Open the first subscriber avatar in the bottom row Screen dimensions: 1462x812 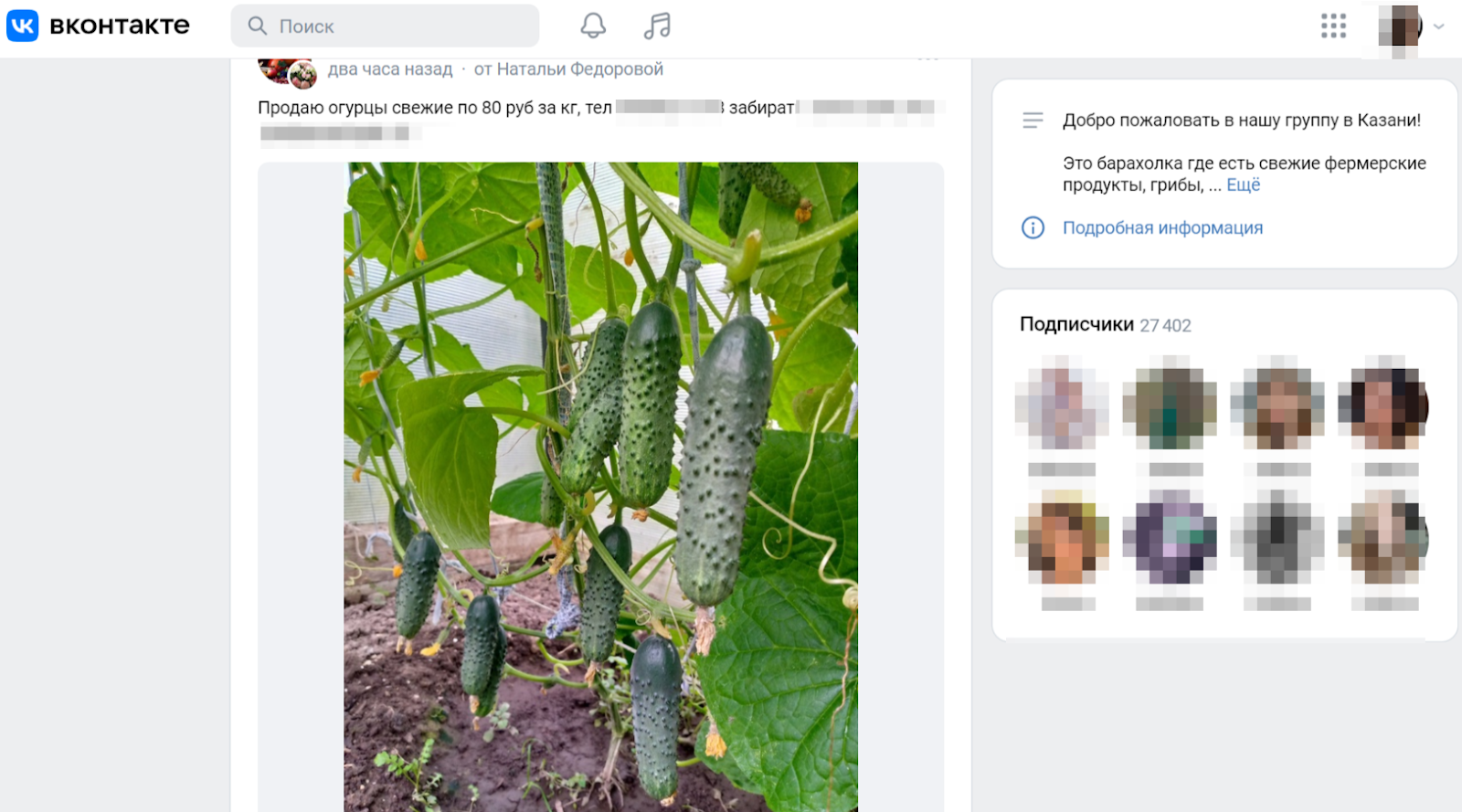1062,537
